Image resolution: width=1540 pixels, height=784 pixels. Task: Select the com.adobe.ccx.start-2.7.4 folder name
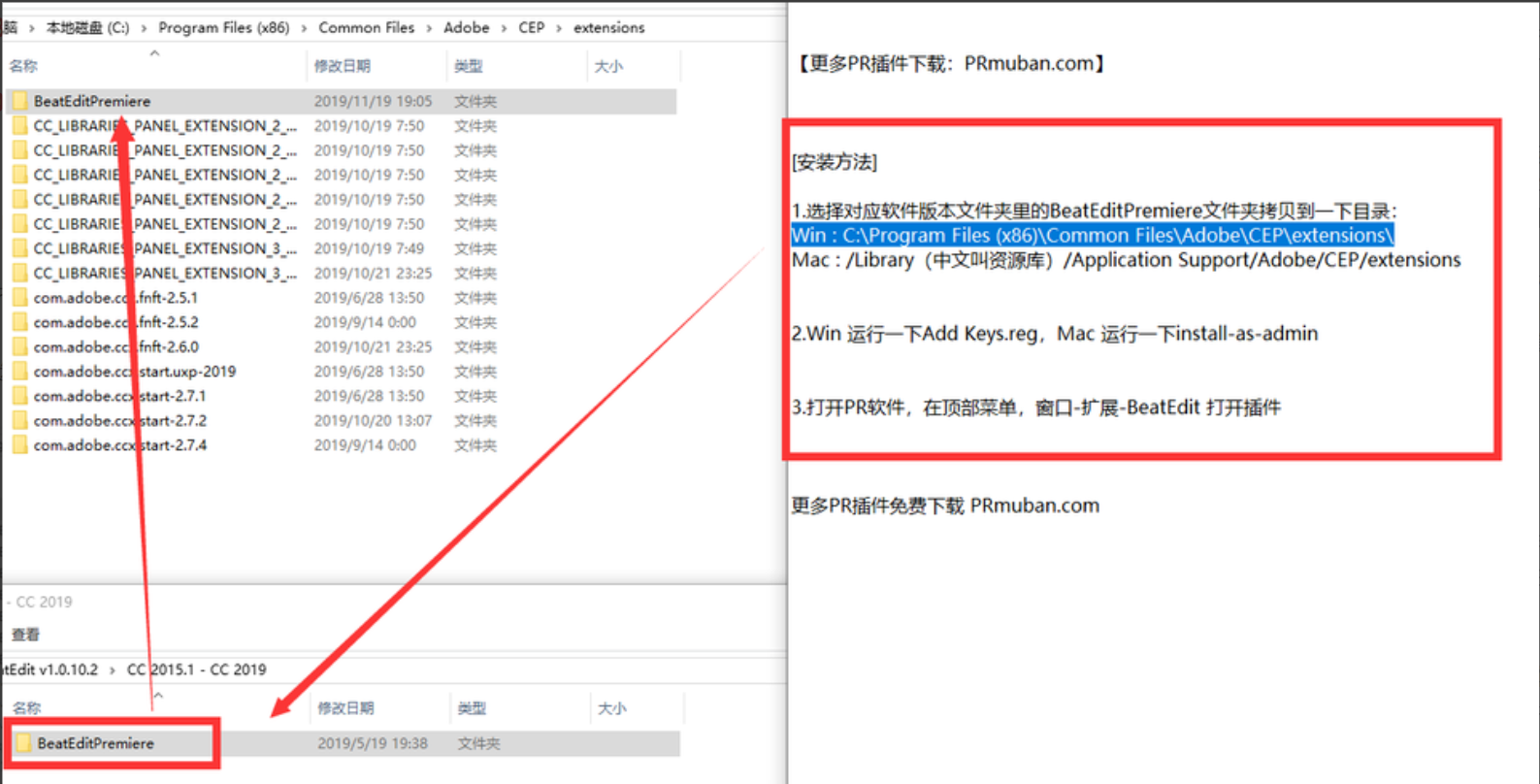pyautogui.click(x=119, y=445)
